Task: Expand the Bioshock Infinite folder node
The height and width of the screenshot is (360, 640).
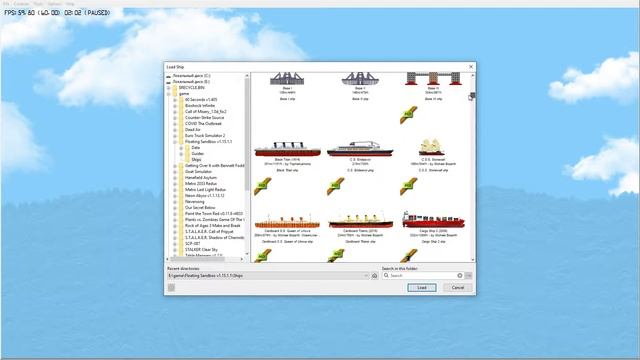Action: click(x=175, y=106)
